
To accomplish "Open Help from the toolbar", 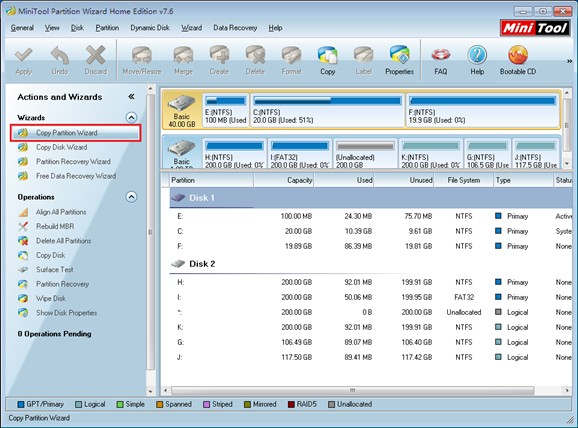I will pyautogui.click(x=477, y=60).
